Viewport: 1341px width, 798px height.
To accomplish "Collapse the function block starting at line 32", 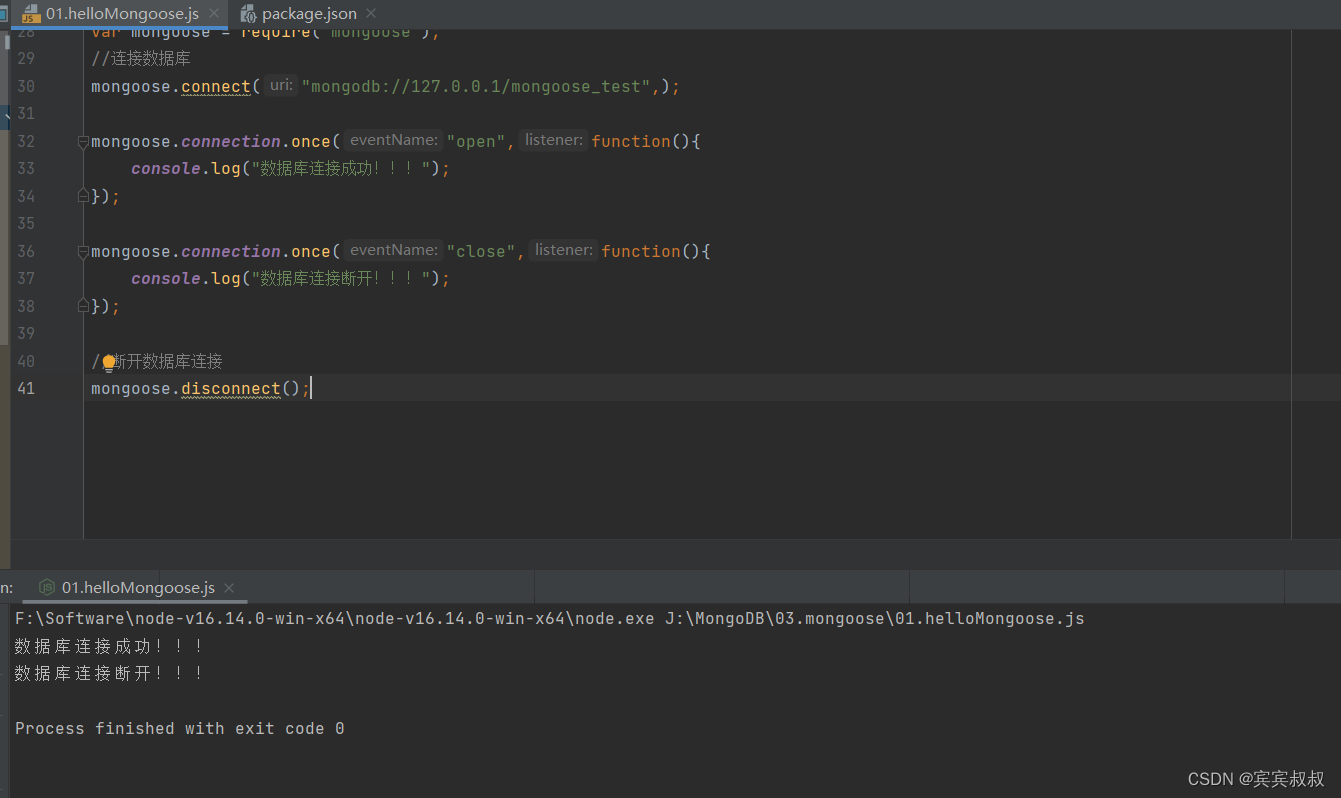I will click(84, 142).
